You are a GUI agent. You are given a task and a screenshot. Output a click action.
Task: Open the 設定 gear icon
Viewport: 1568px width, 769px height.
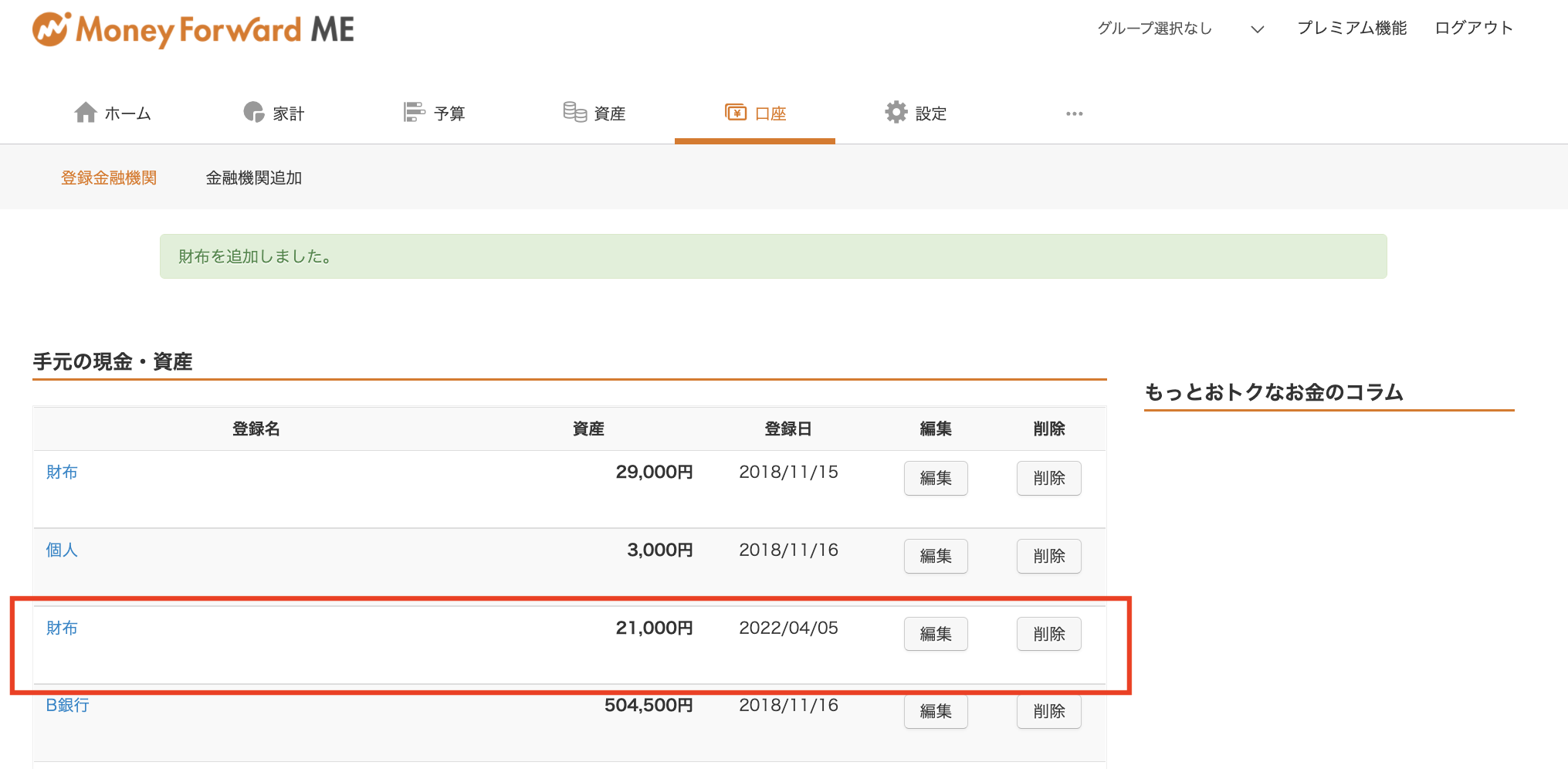click(896, 113)
